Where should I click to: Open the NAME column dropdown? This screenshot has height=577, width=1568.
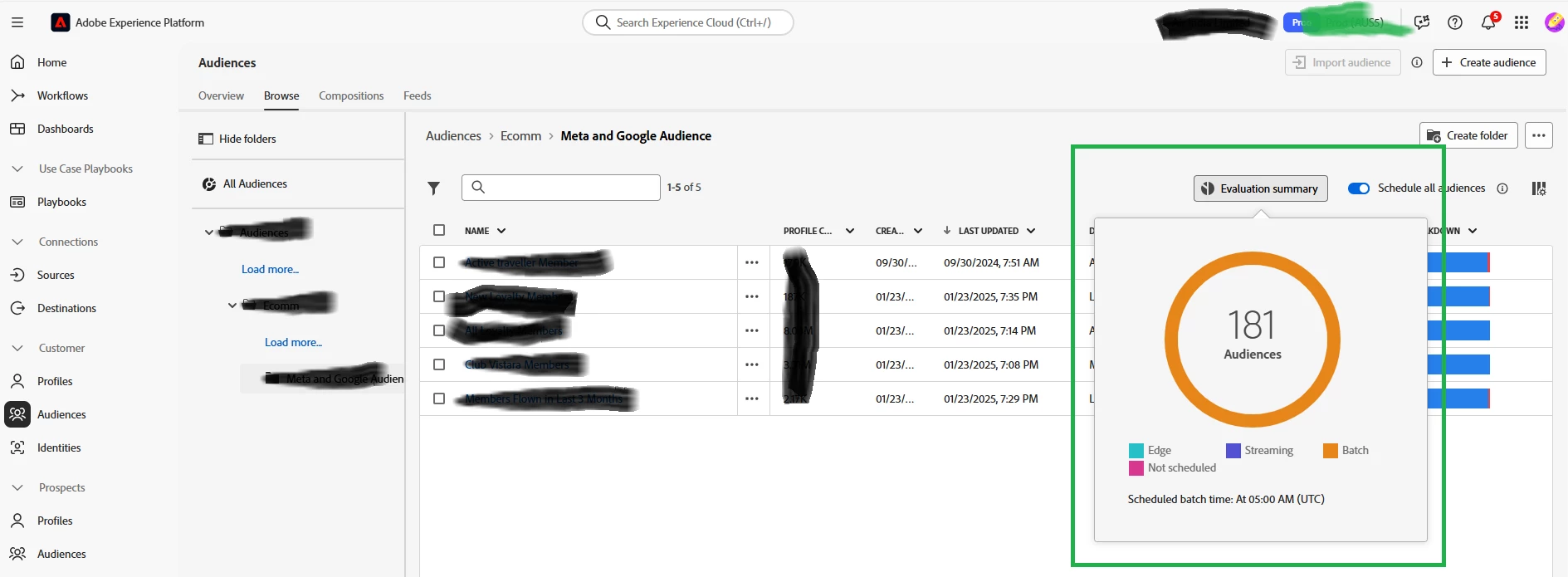(501, 231)
